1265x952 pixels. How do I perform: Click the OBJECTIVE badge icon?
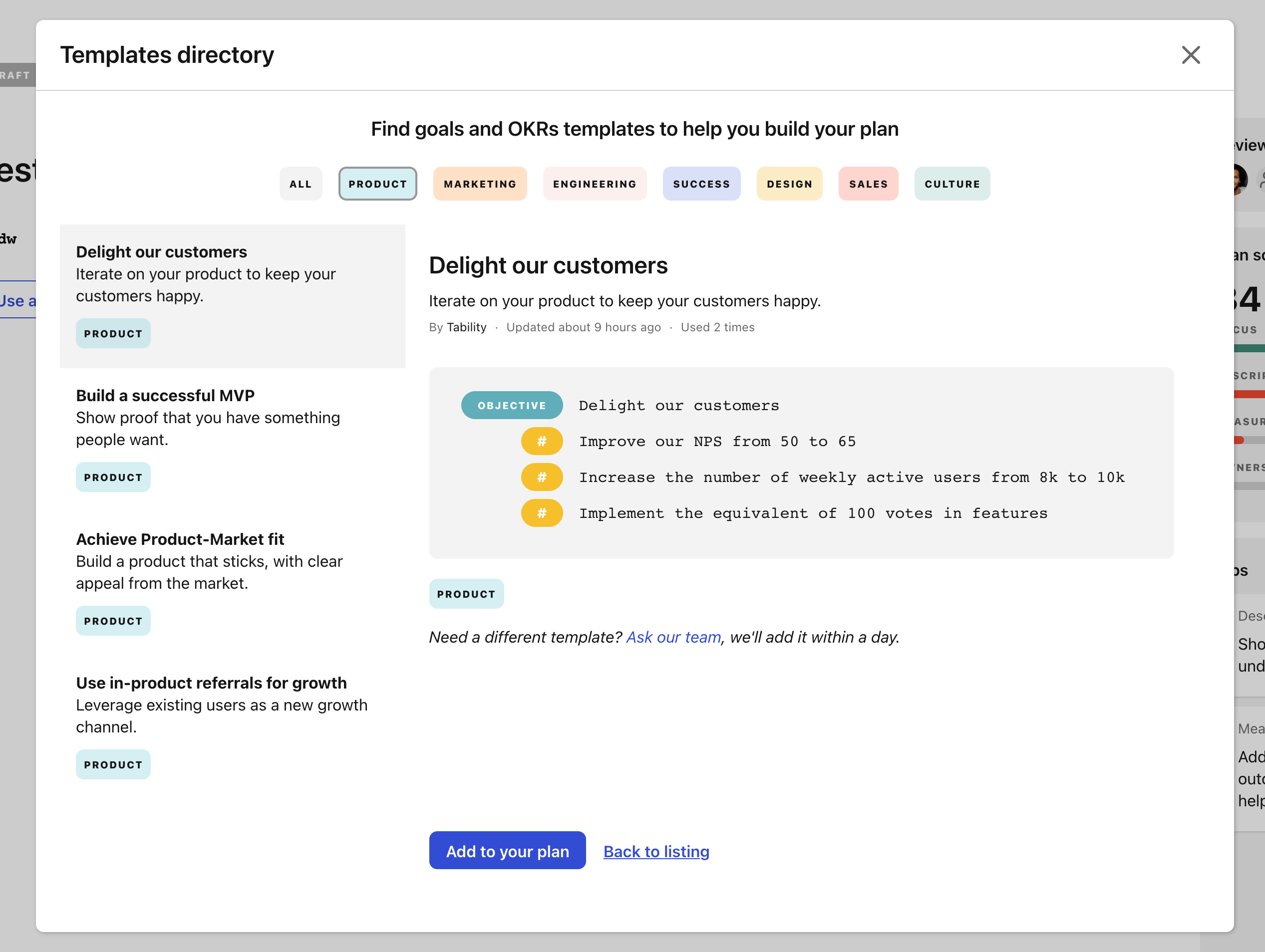point(510,406)
